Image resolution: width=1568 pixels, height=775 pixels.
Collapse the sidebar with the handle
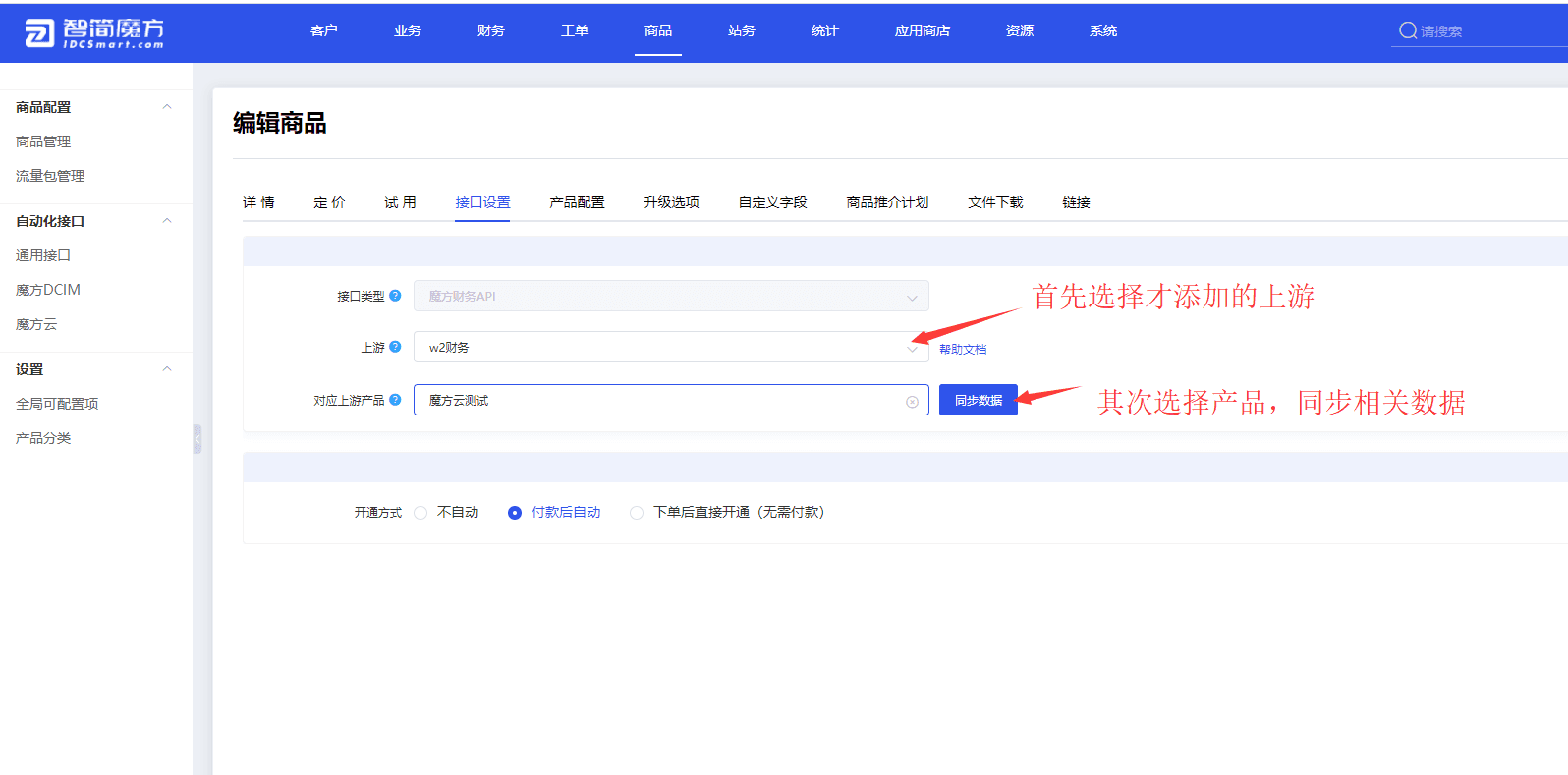pyautogui.click(x=197, y=438)
